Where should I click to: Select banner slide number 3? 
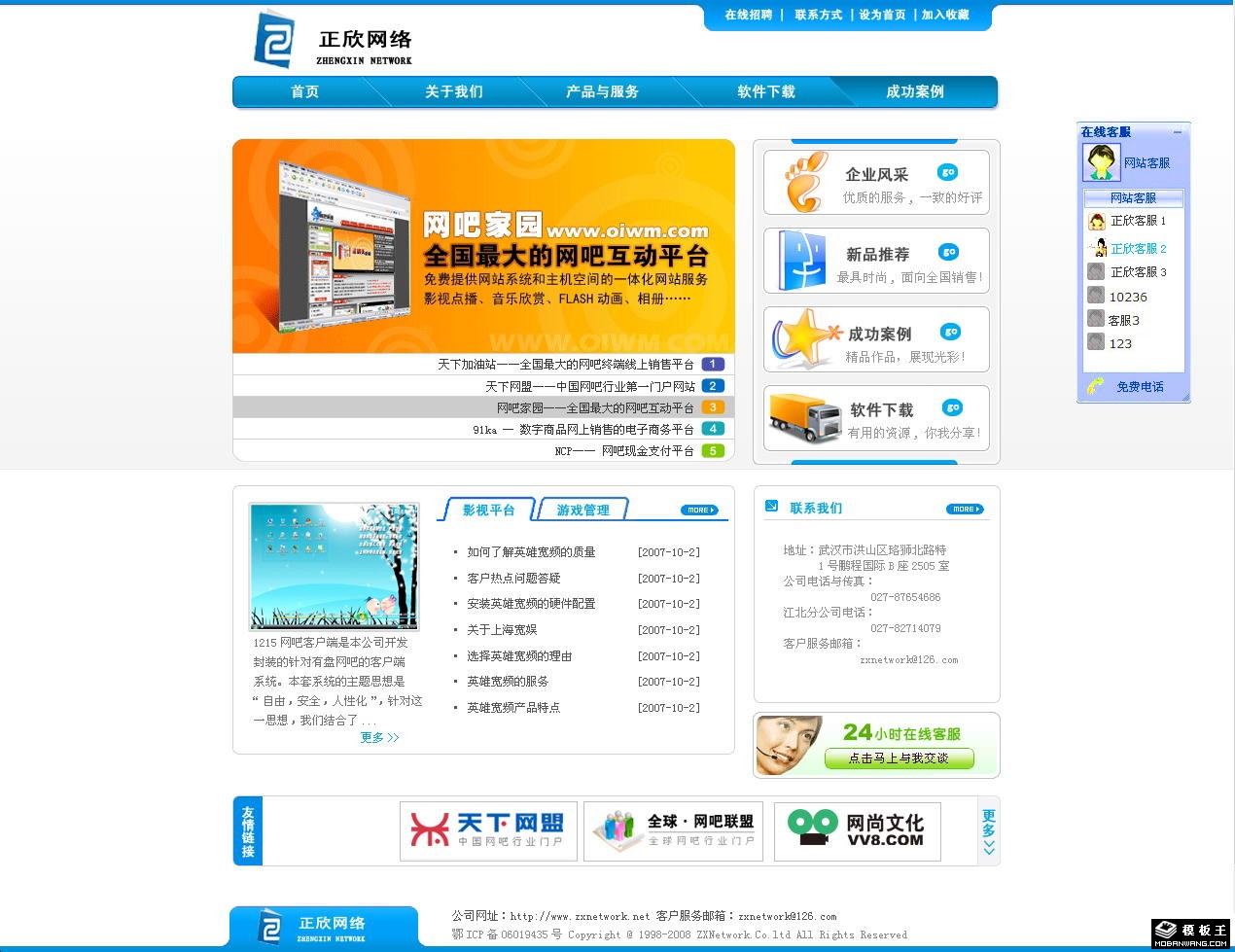click(713, 407)
